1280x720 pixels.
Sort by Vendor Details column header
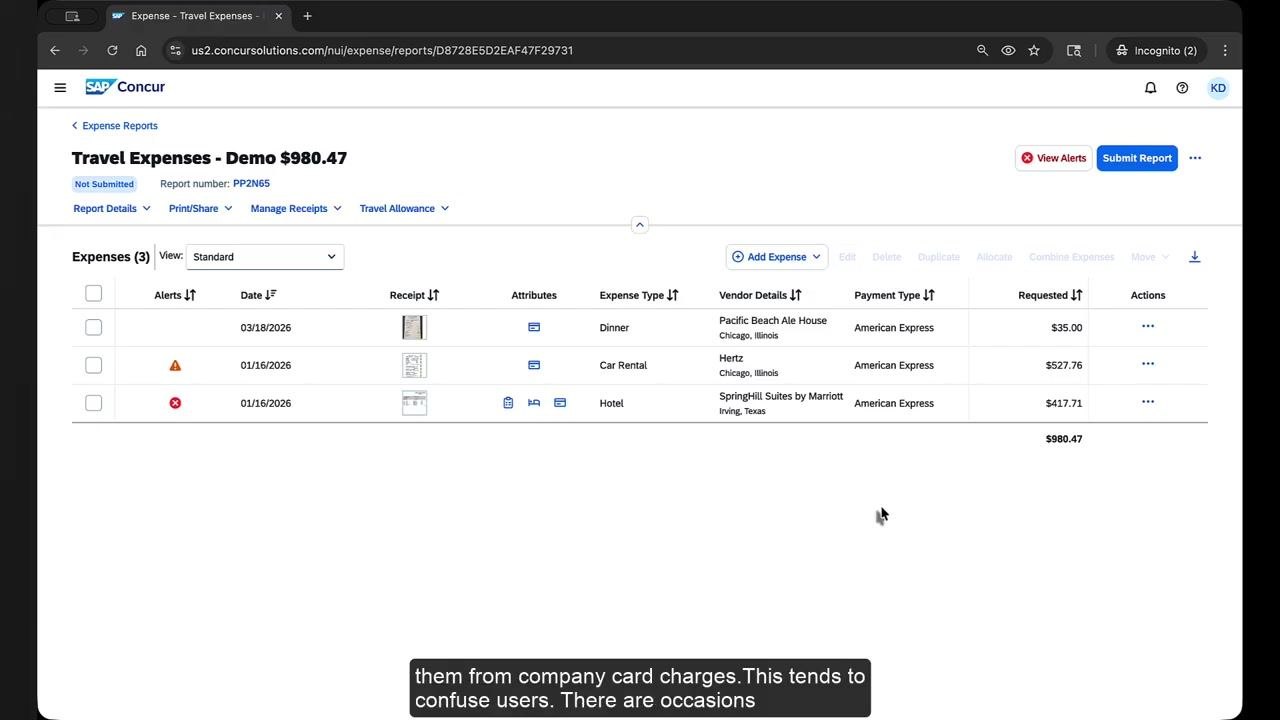(x=760, y=295)
